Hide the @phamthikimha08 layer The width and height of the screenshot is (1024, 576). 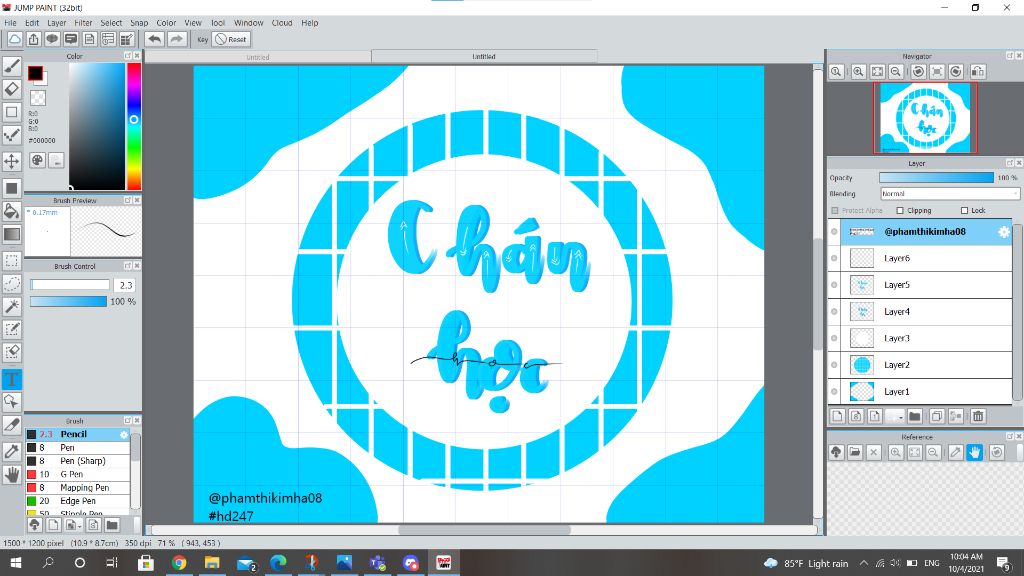(x=834, y=232)
